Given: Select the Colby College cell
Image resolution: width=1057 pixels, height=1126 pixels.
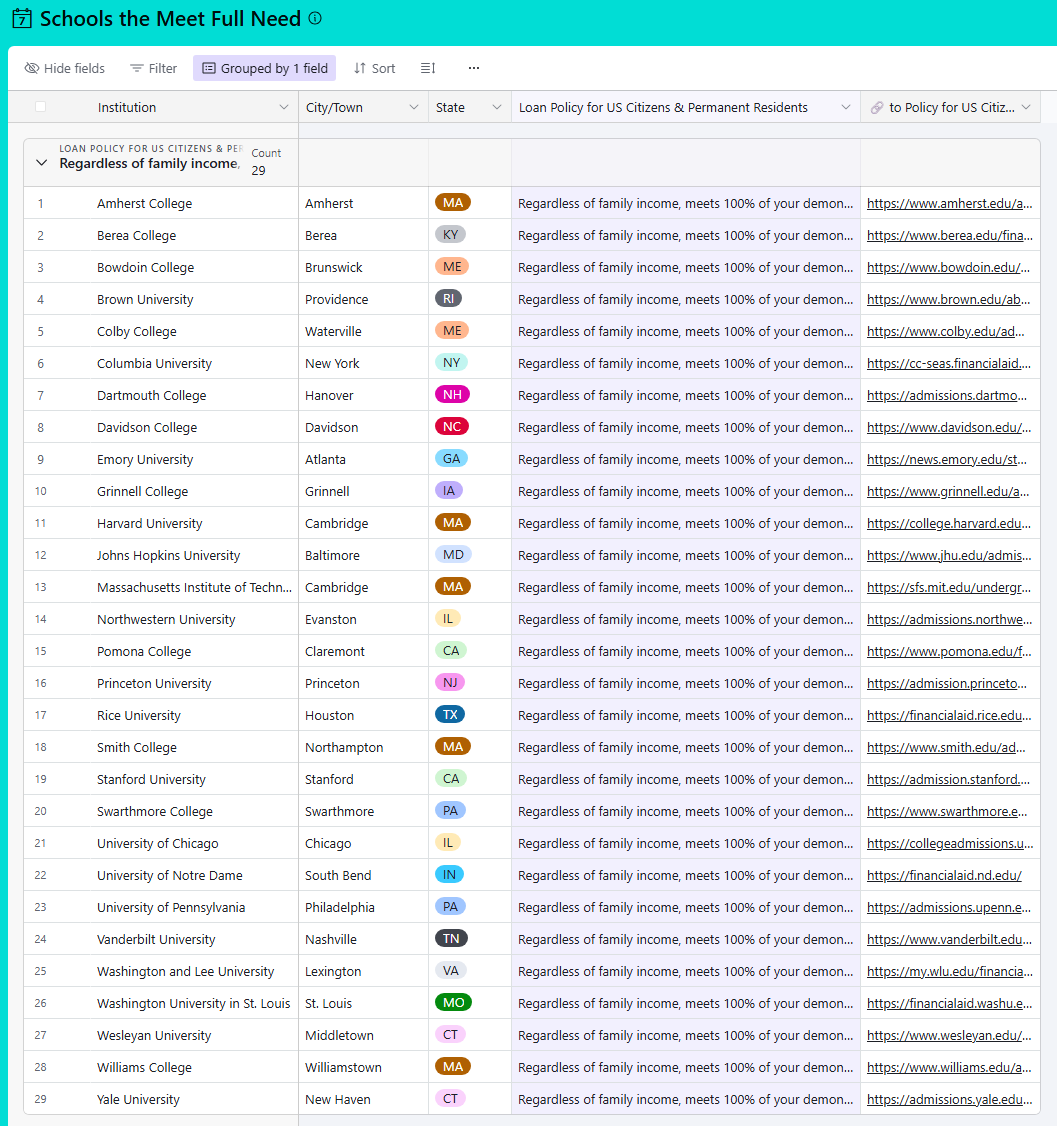Looking at the screenshot, I should click(194, 331).
